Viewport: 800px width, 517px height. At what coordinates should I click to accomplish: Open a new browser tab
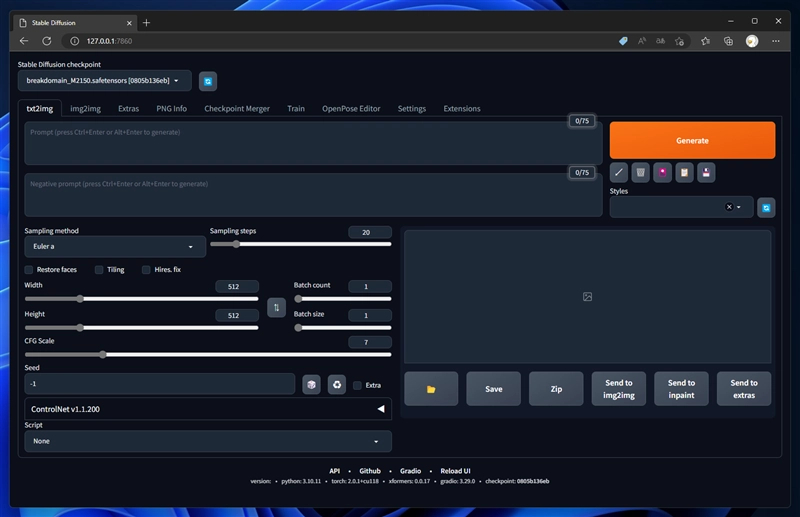146,22
